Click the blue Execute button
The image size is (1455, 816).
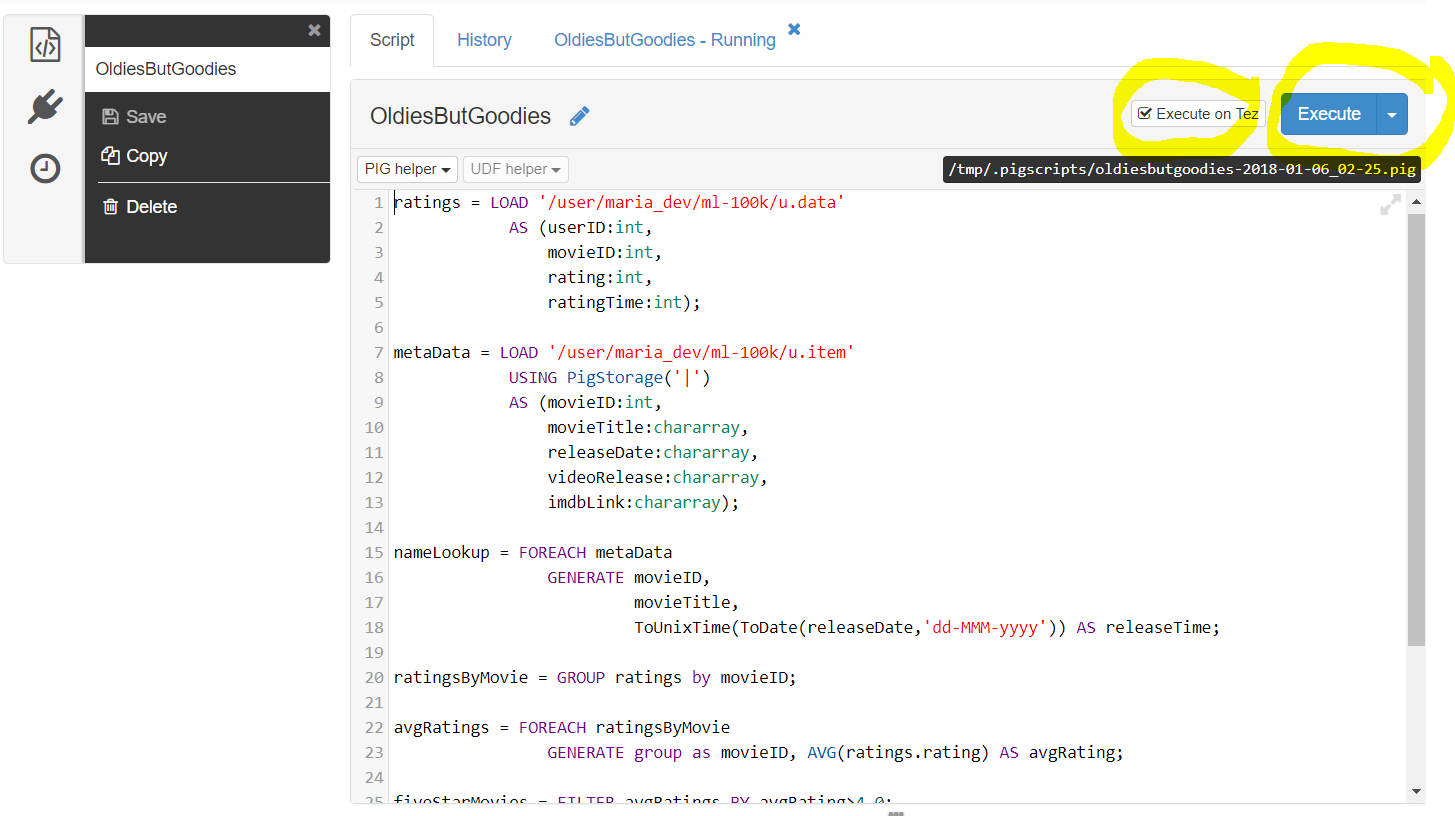pyautogui.click(x=1329, y=114)
